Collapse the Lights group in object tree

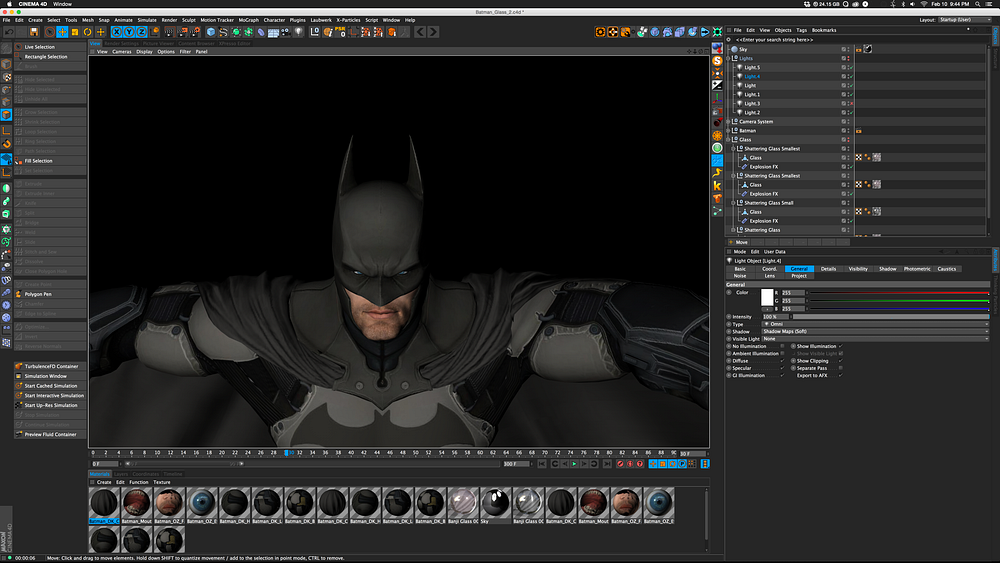click(729, 59)
